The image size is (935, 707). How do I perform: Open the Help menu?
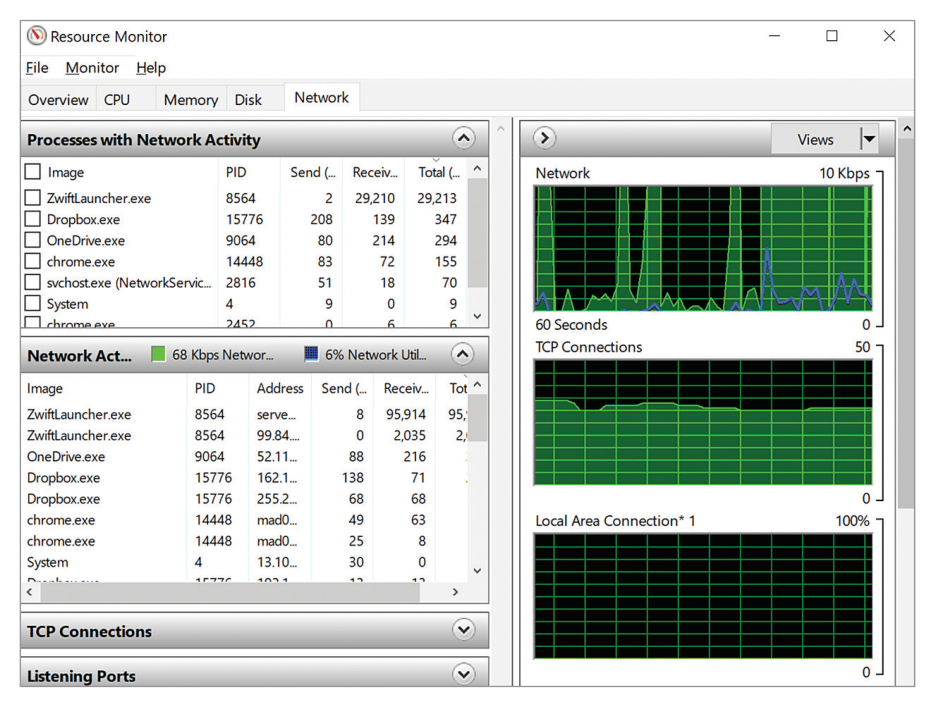[151, 68]
